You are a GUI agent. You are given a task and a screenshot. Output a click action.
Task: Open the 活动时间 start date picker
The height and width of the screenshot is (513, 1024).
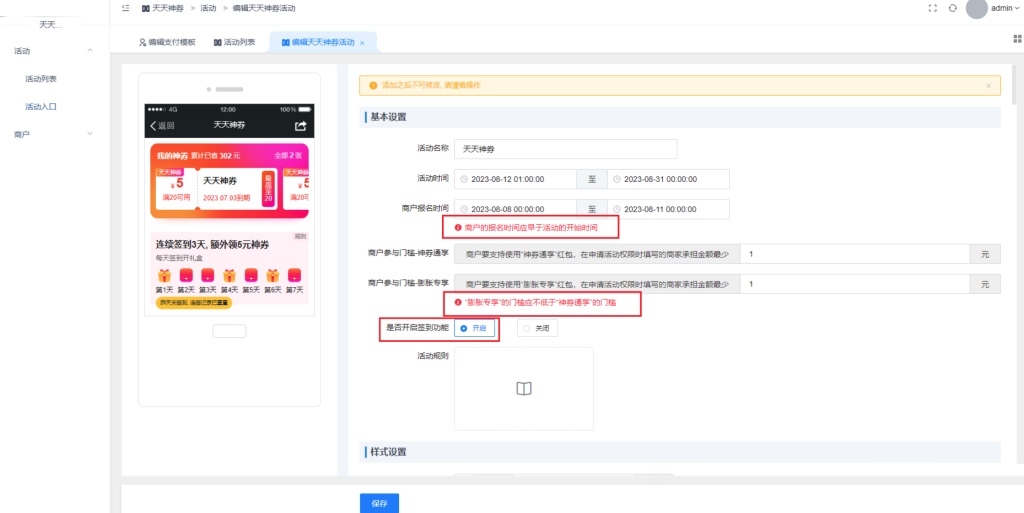[516, 179]
